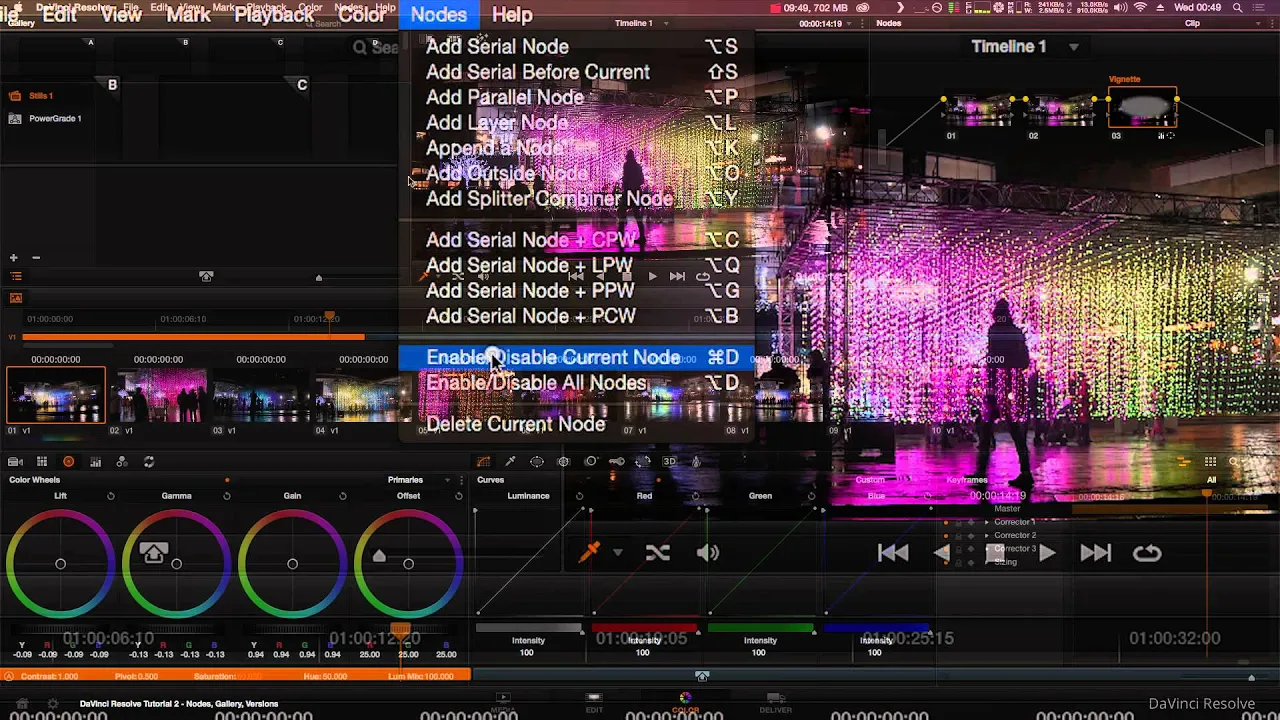
Task: Click the orange eyedropper tool
Action: (x=589, y=552)
